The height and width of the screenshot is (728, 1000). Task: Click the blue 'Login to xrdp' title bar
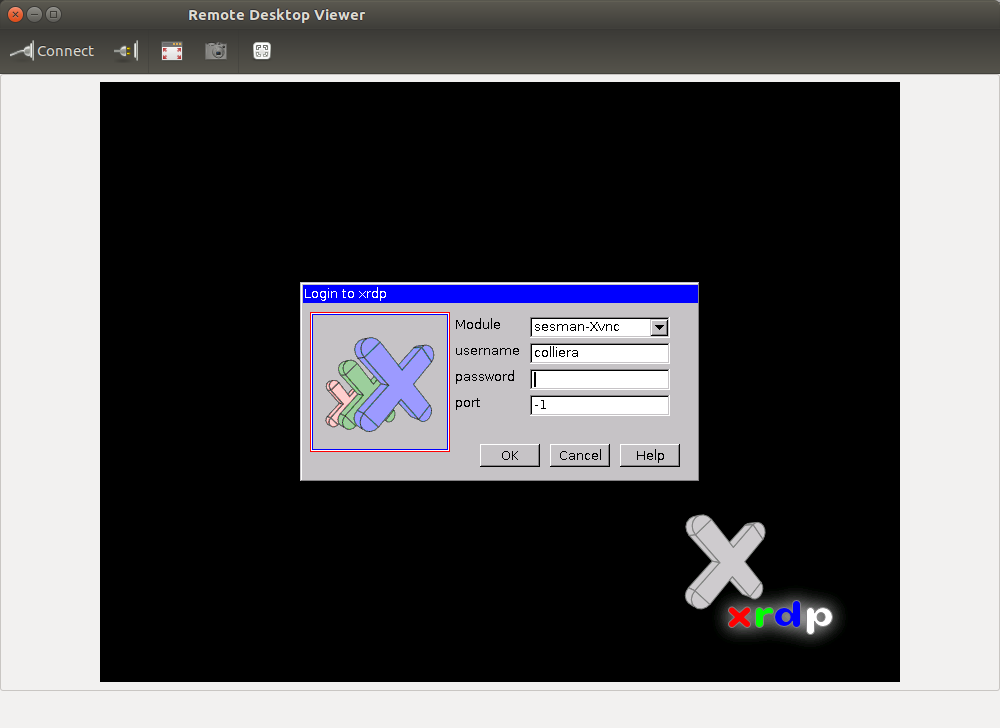499,293
